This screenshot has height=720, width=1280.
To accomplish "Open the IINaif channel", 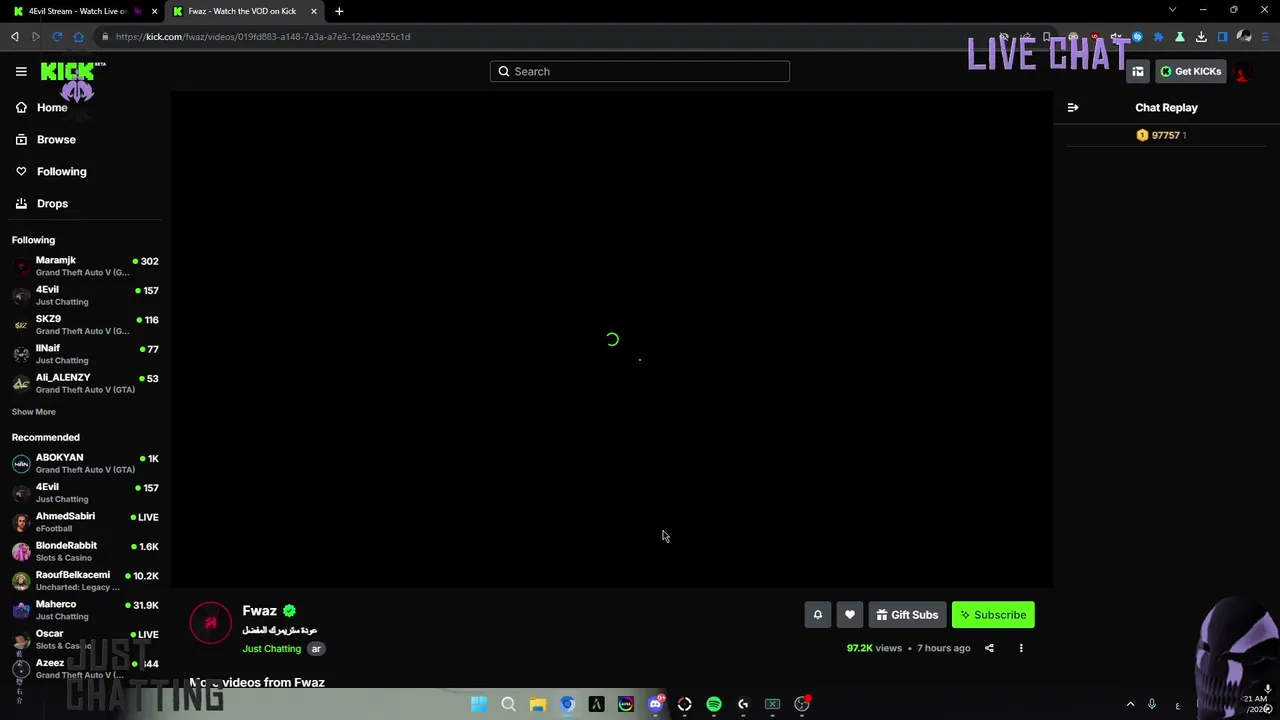I will [85, 354].
